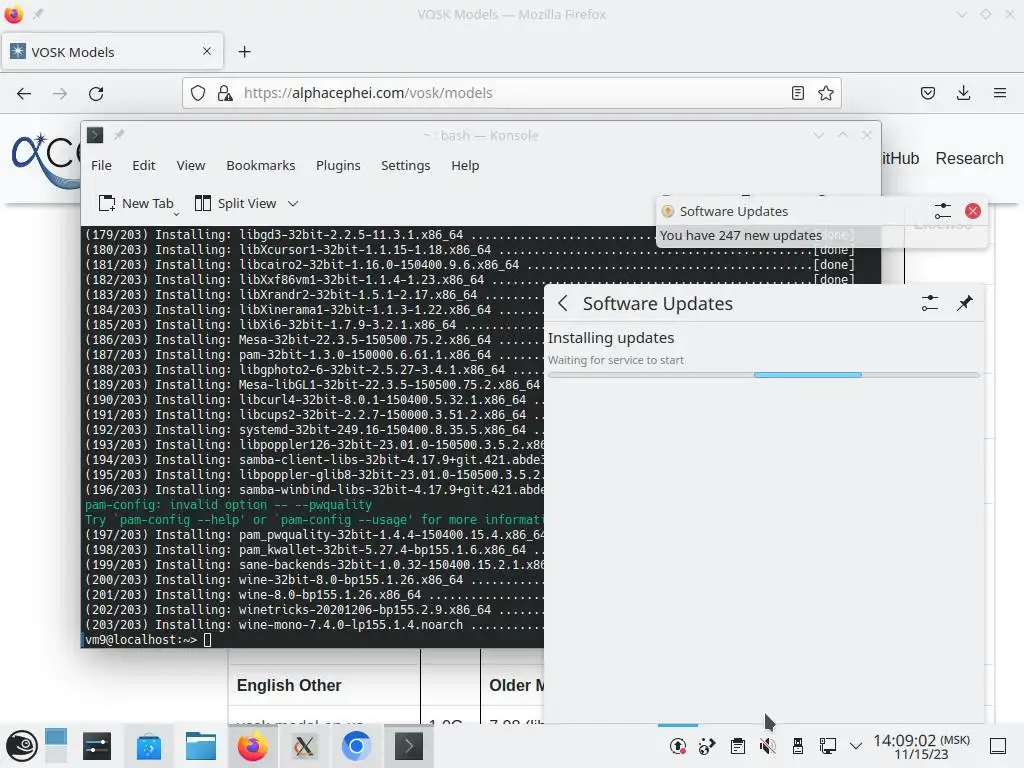Open configure icon on updates notification
The width and height of the screenshot is (1024, 768).
942,211
